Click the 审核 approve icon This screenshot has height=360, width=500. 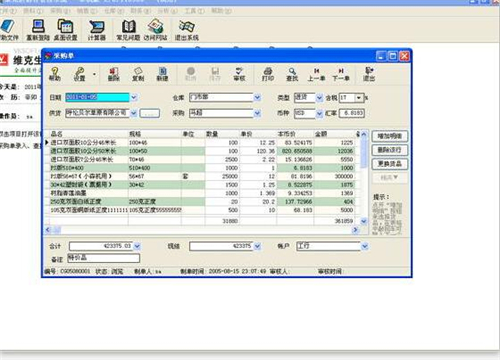(239, 74)
